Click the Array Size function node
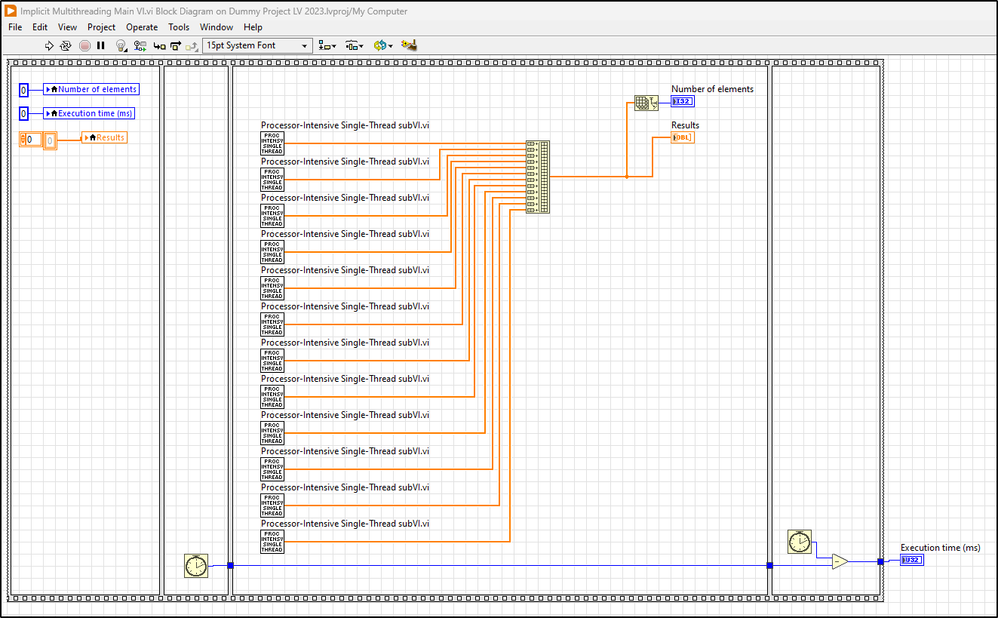 [646, 102]
